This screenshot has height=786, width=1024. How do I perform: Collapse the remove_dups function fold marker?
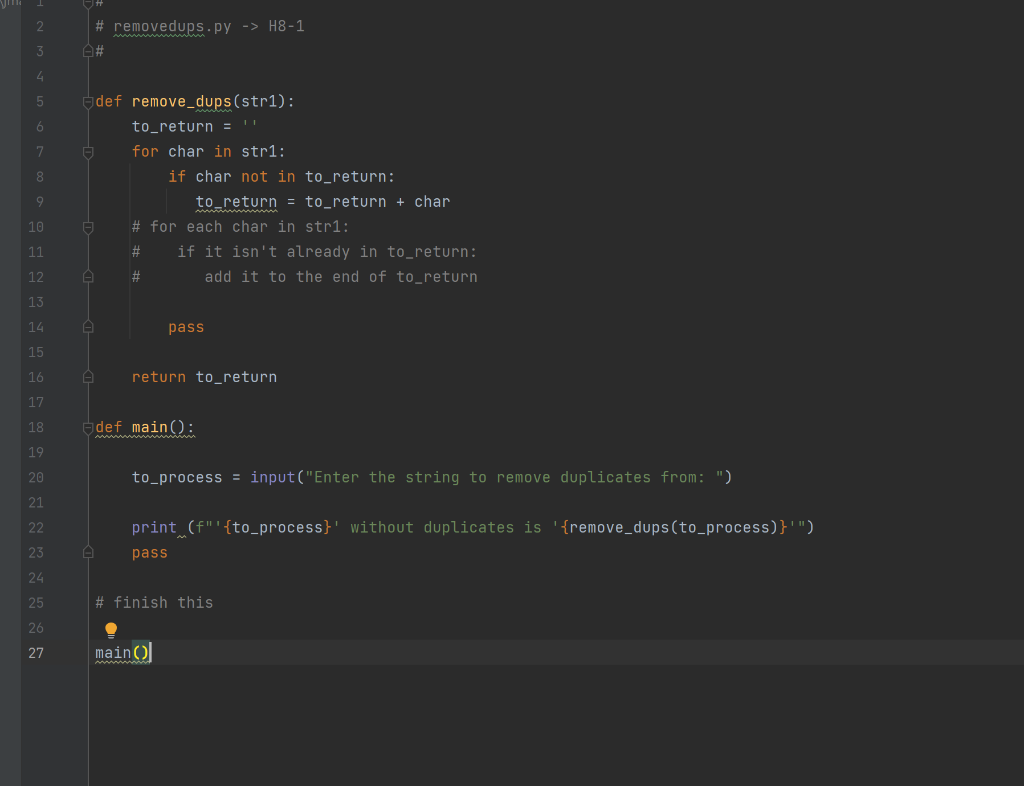pos(88,101)
